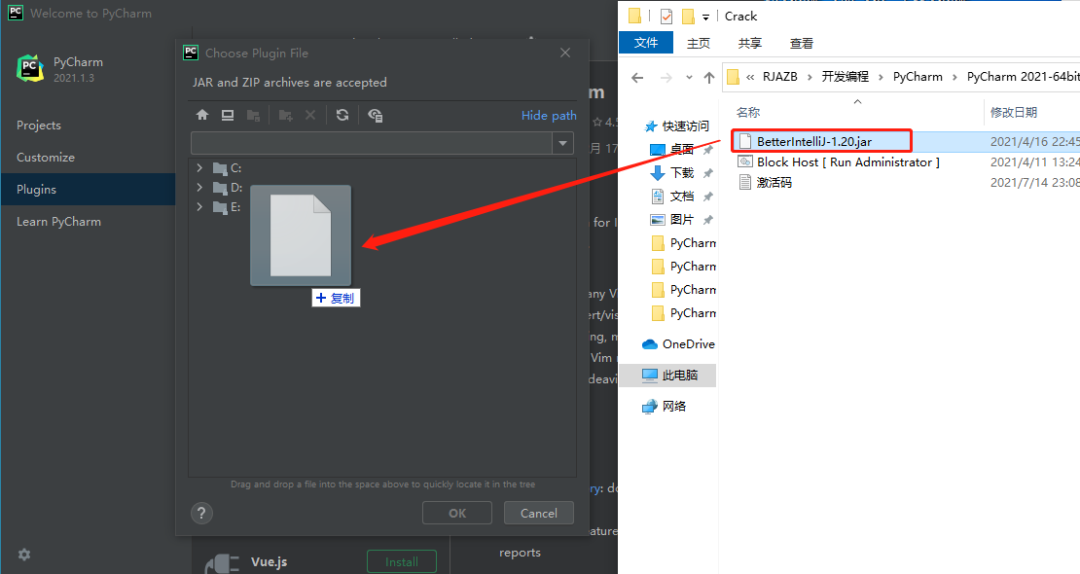Image resolution: width=1080 pixels, height=574 pixels.
Task: Open 图片 folder in quick access
Action: [x=681, y=220]
